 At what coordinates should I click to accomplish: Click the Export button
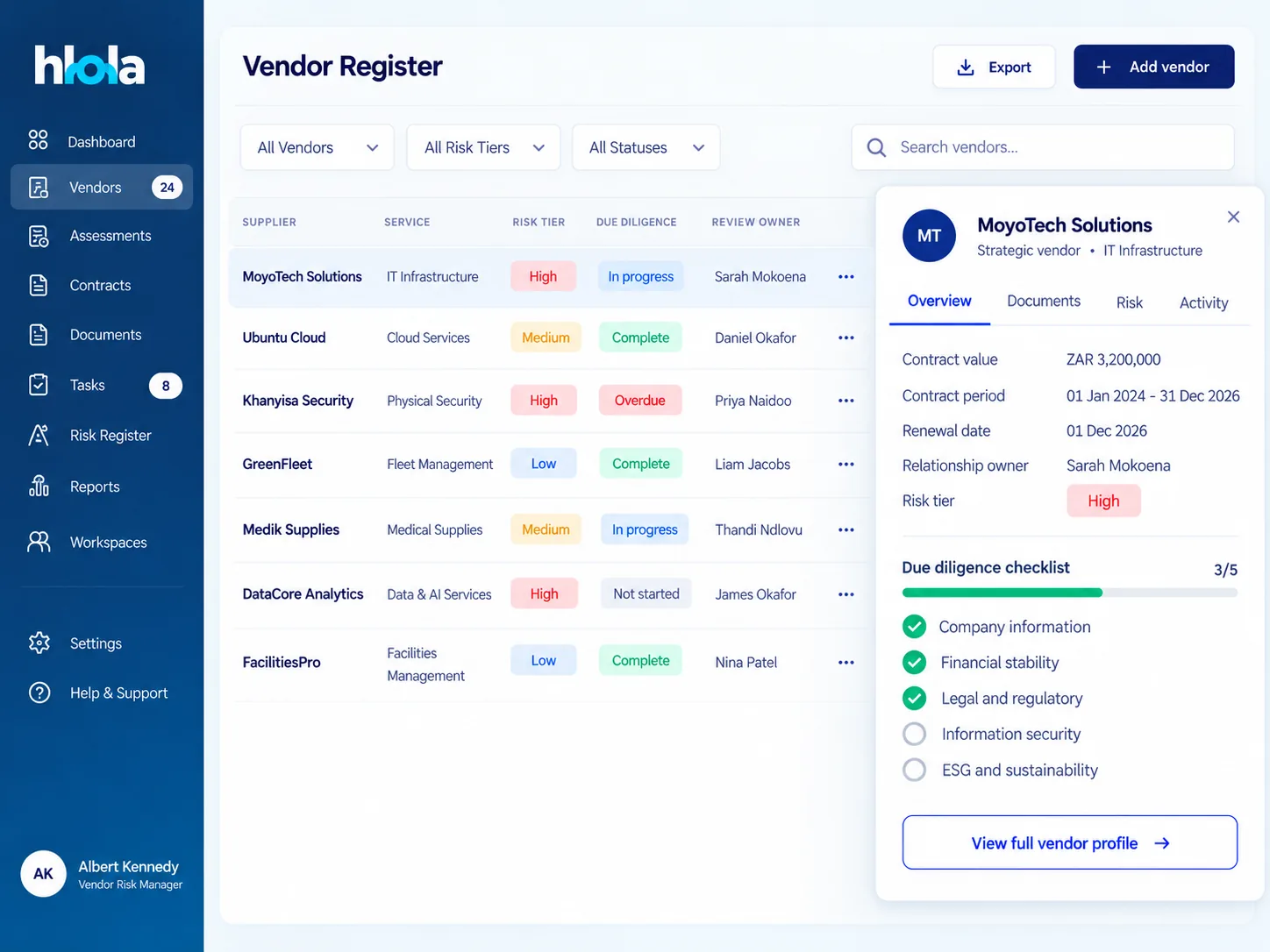(994, 67)
